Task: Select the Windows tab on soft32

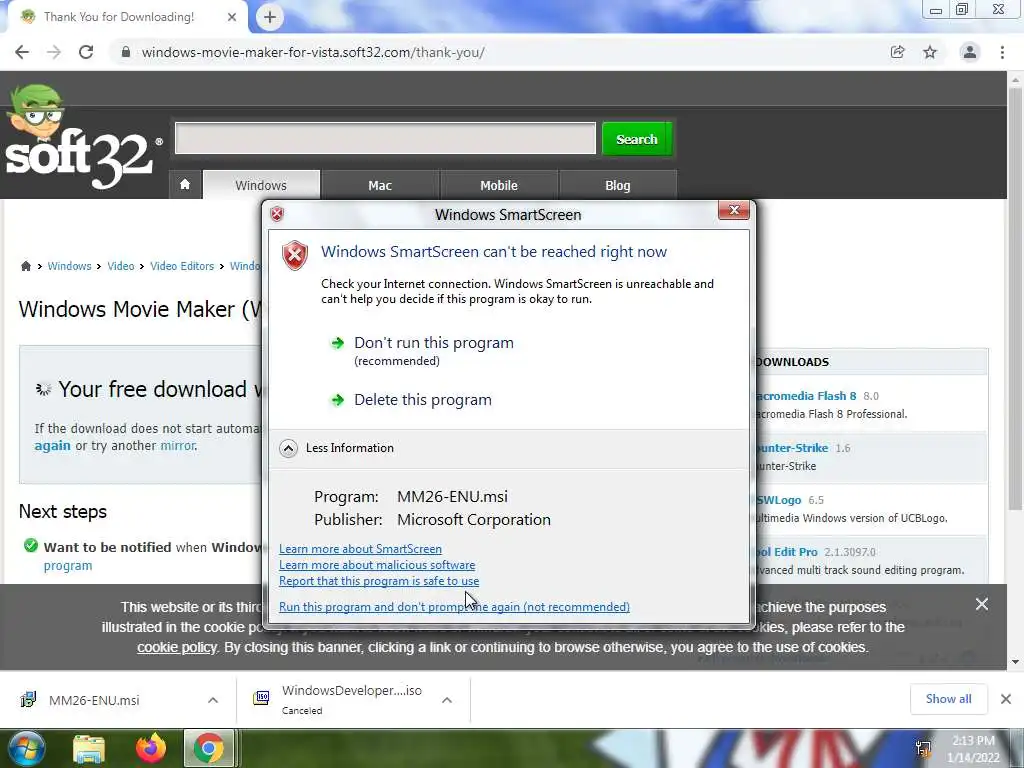Action: [x=261, y=185]
